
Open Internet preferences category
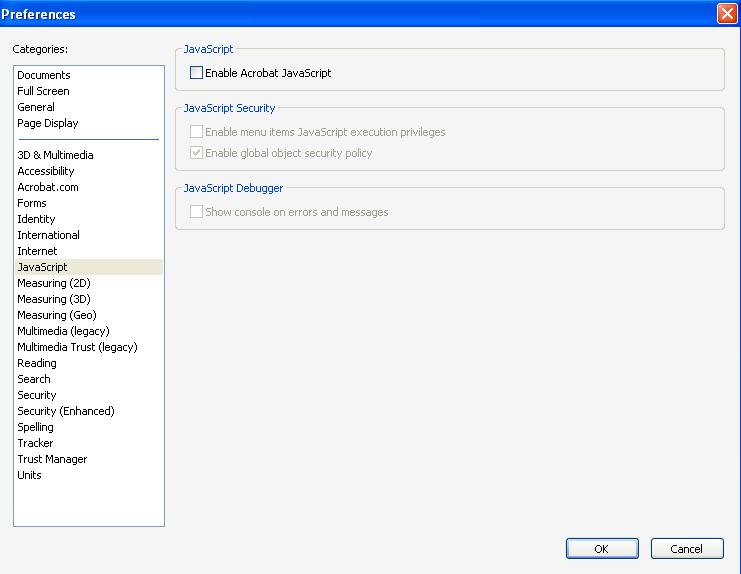tap(37, 251)
